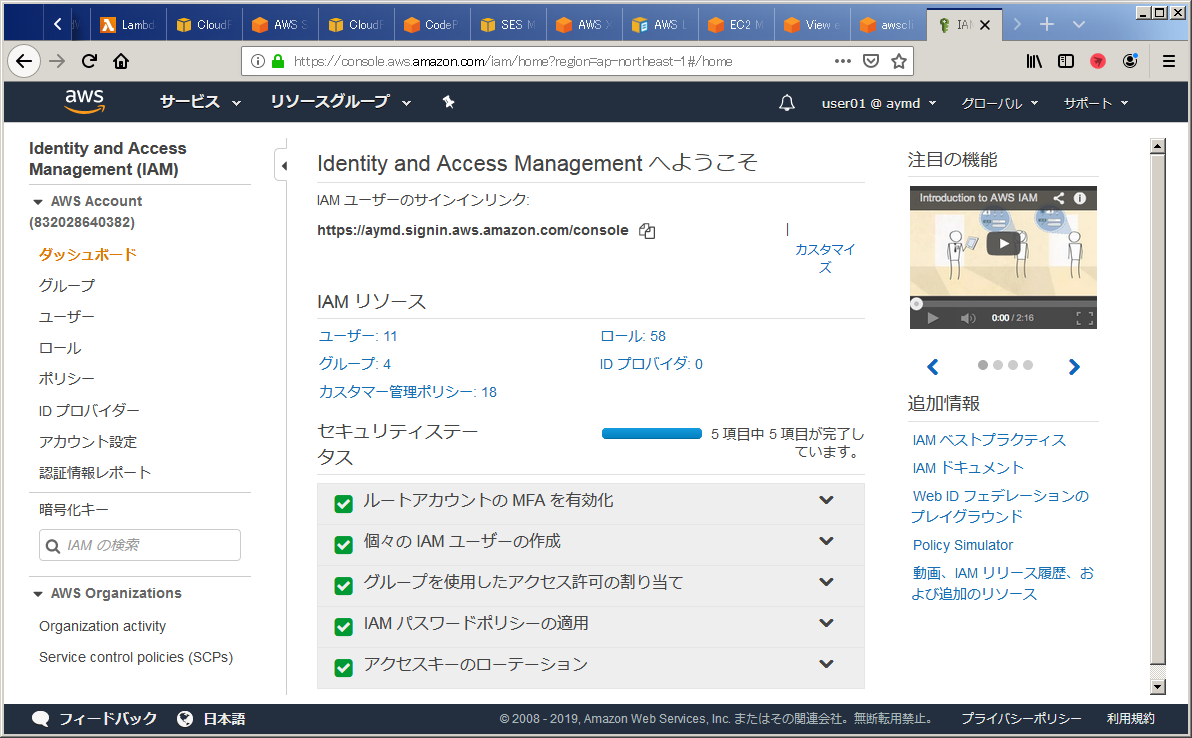Play the Introduction to AWS IAM video
This screenshot has width=1192, height=738.
pyautogui.click(x=1003, y=243)
